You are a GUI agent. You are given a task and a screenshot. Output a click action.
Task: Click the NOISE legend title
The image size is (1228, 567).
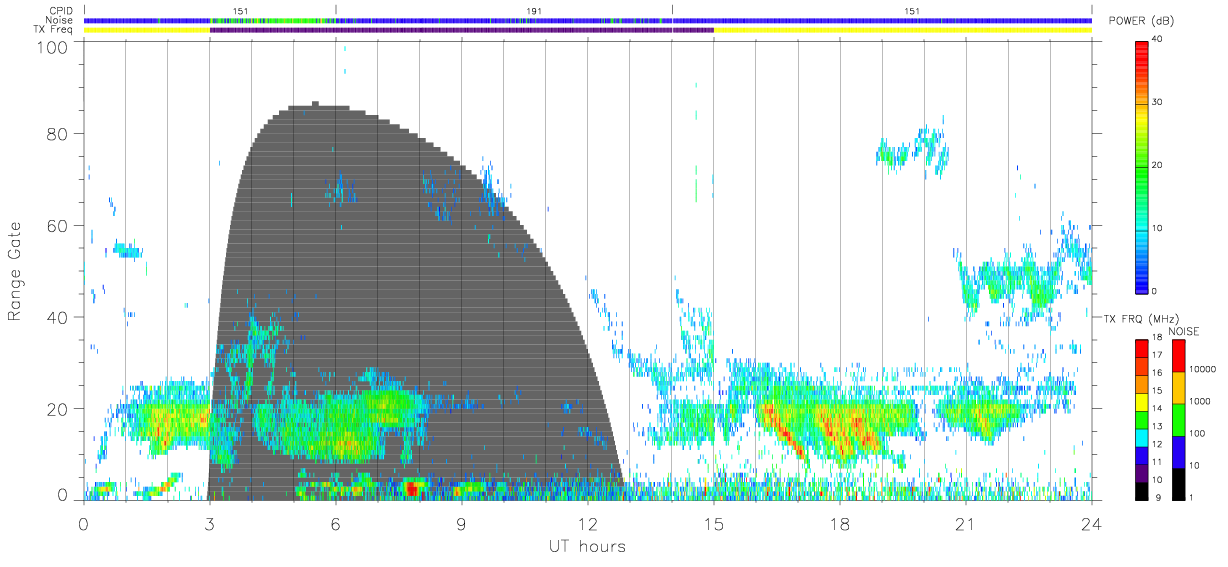[x=1183, y=331]
